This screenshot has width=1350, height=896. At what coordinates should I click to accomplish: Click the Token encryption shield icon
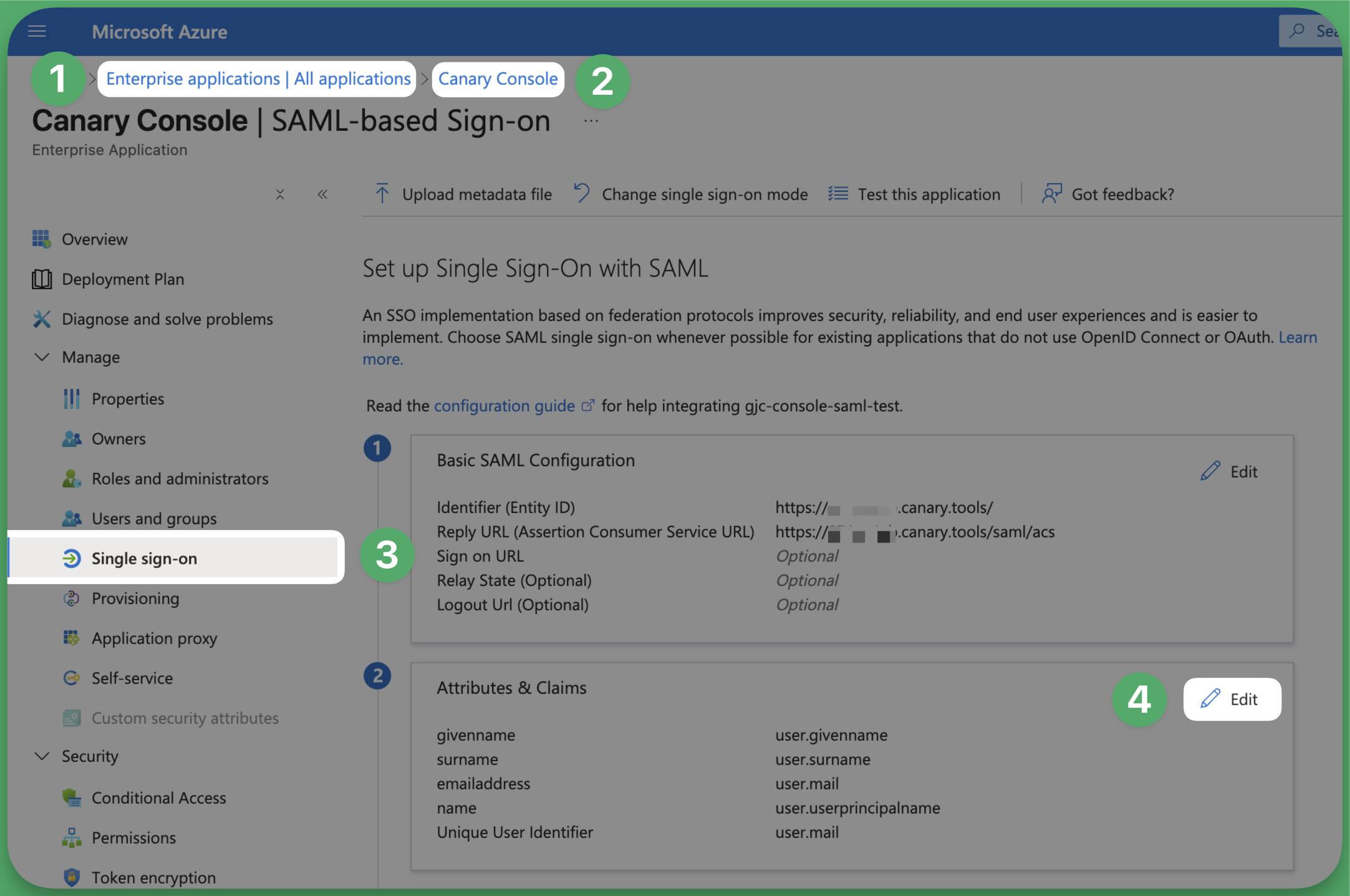[x=72, y=877]
